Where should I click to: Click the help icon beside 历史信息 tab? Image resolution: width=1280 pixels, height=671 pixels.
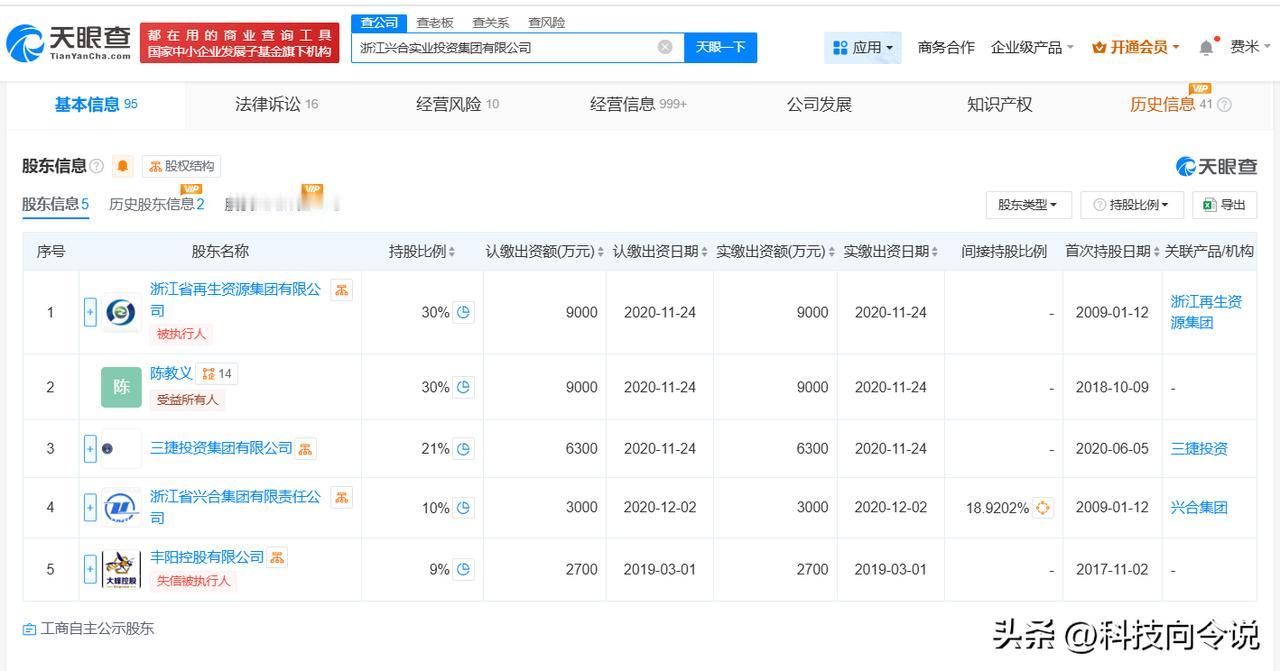pos(1224,105)
